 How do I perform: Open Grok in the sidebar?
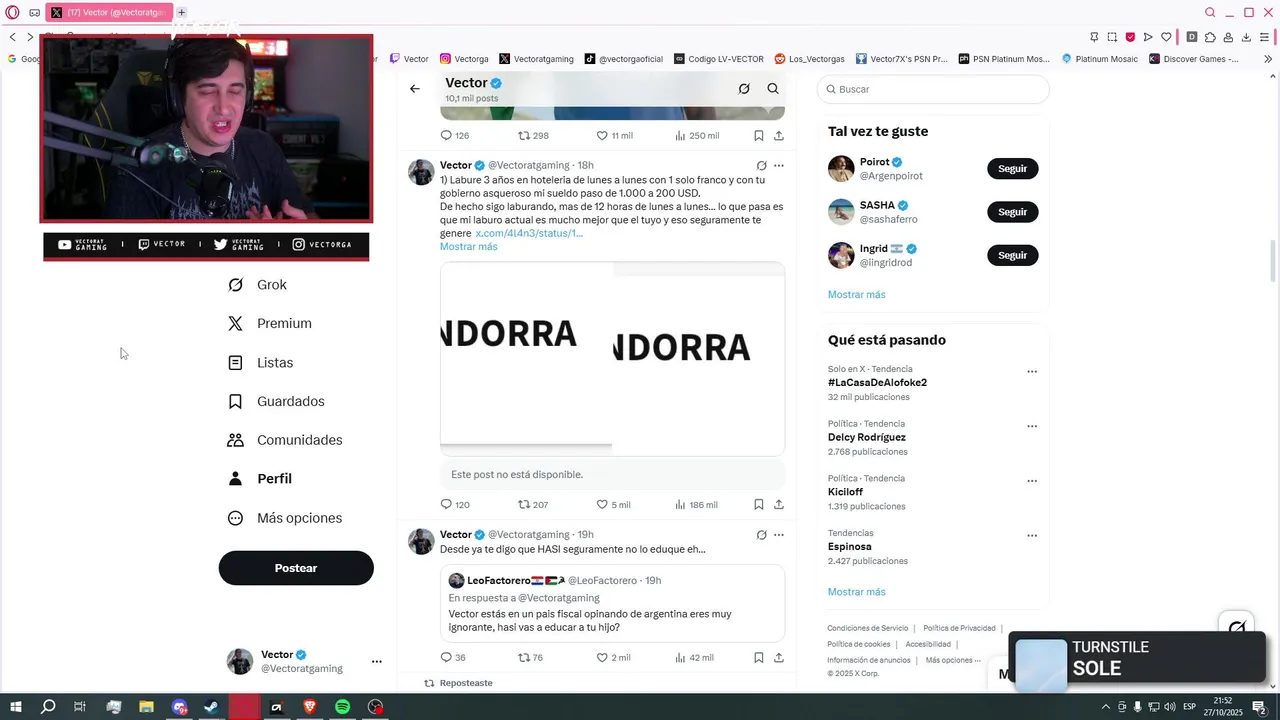pos(258,285)
